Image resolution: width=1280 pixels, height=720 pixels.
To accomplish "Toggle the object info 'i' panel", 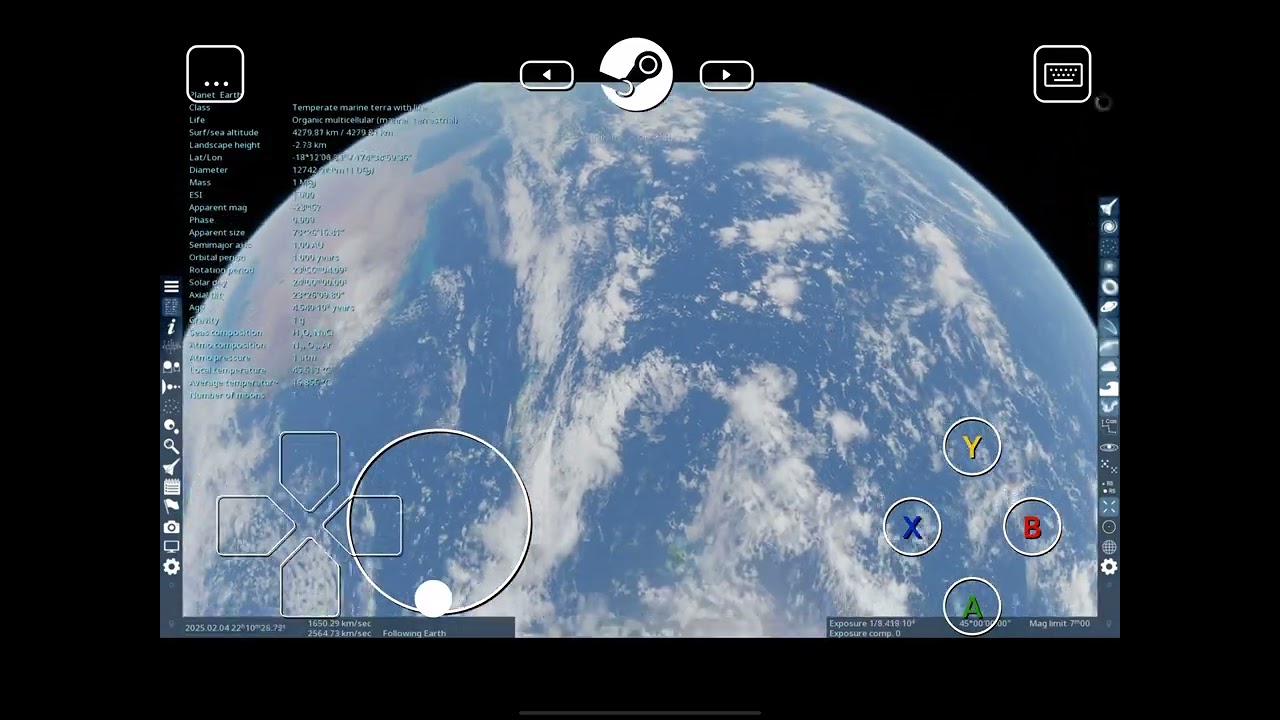I will click(x=171, y=326).
